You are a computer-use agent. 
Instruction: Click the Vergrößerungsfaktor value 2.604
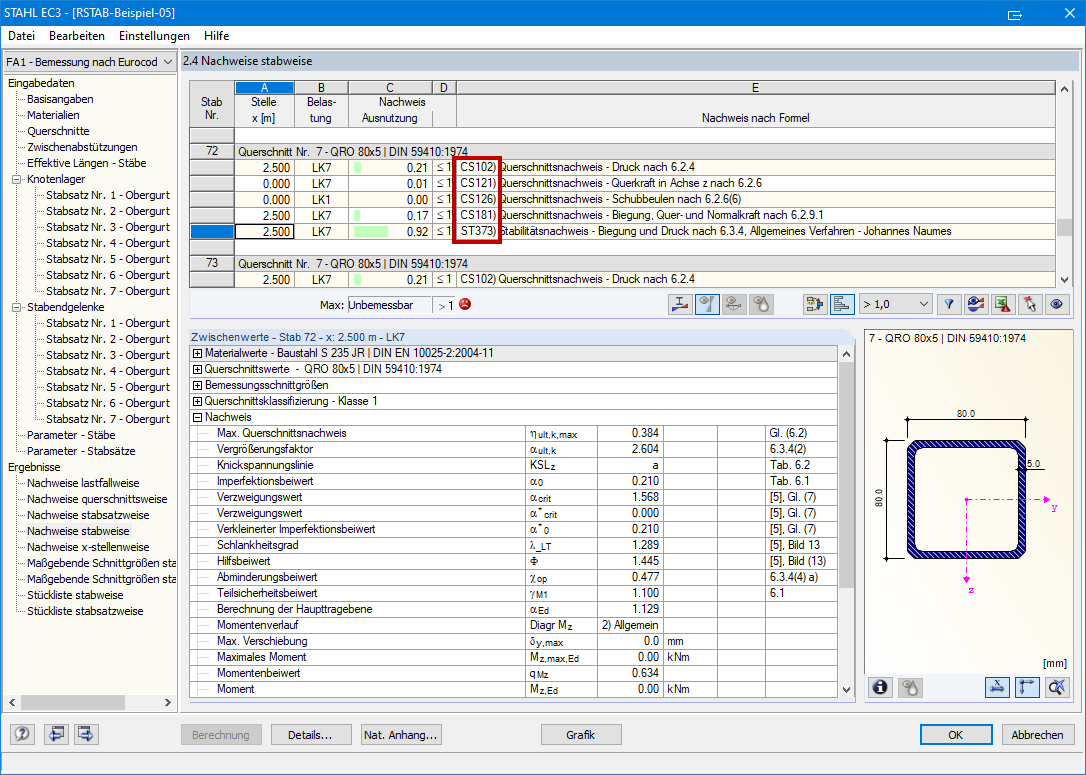point(630,449)
